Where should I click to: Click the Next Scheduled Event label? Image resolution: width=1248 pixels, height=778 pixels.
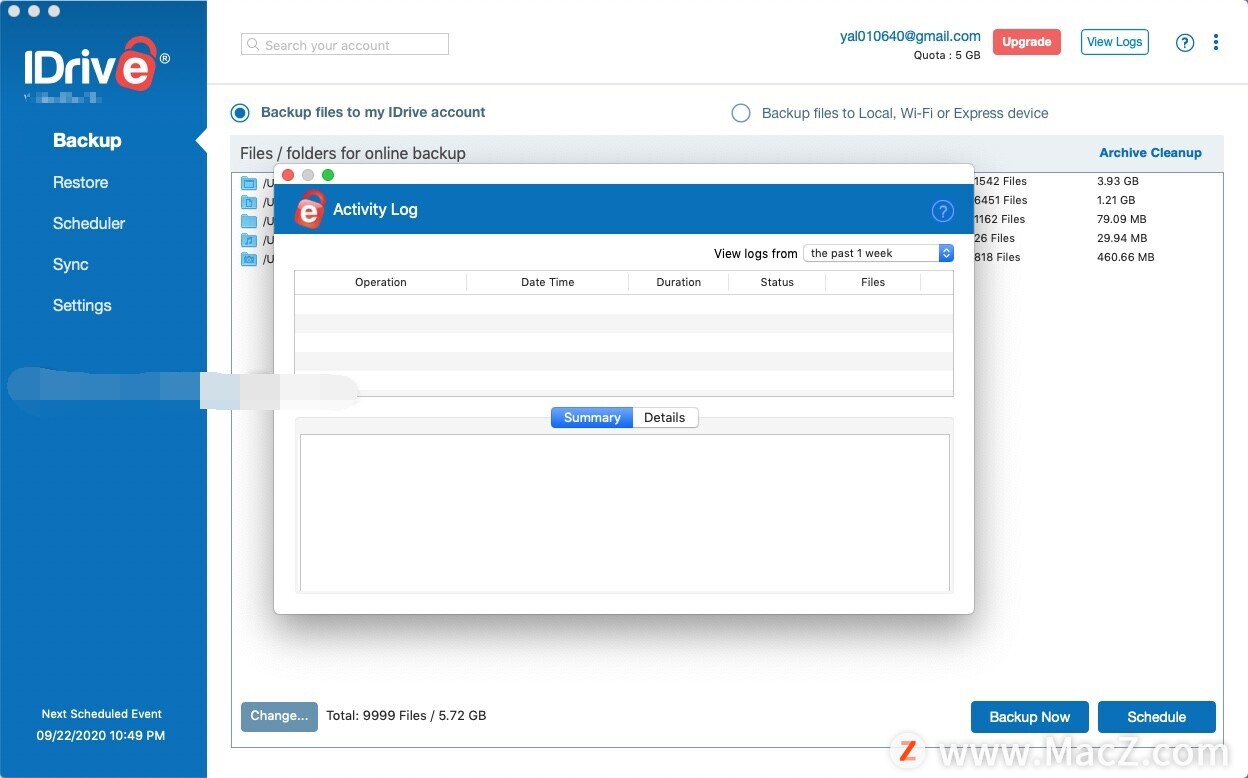(x=101, y=714)
